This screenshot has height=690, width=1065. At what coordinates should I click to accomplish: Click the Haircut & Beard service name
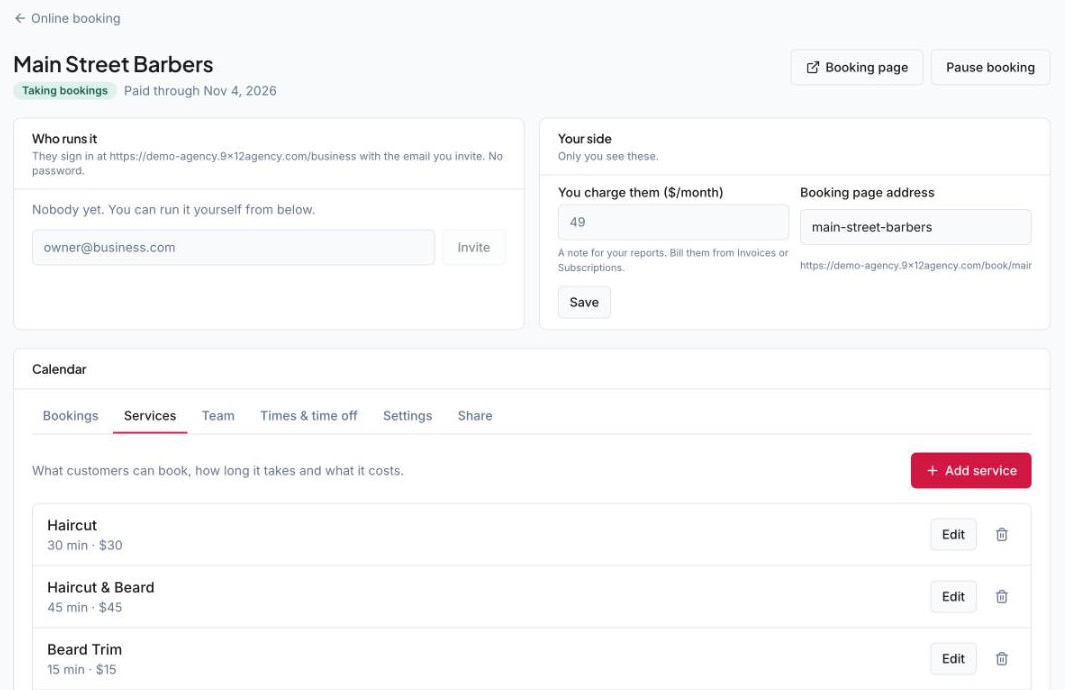[x=101, y=587]
